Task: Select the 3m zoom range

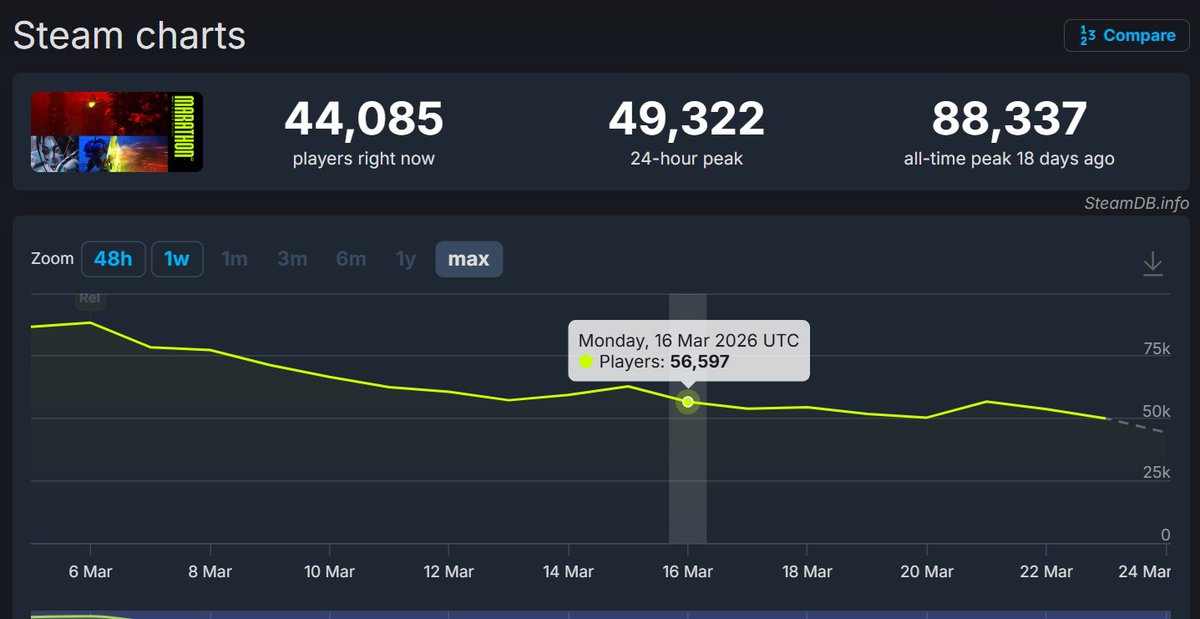Action: (292, 259)
